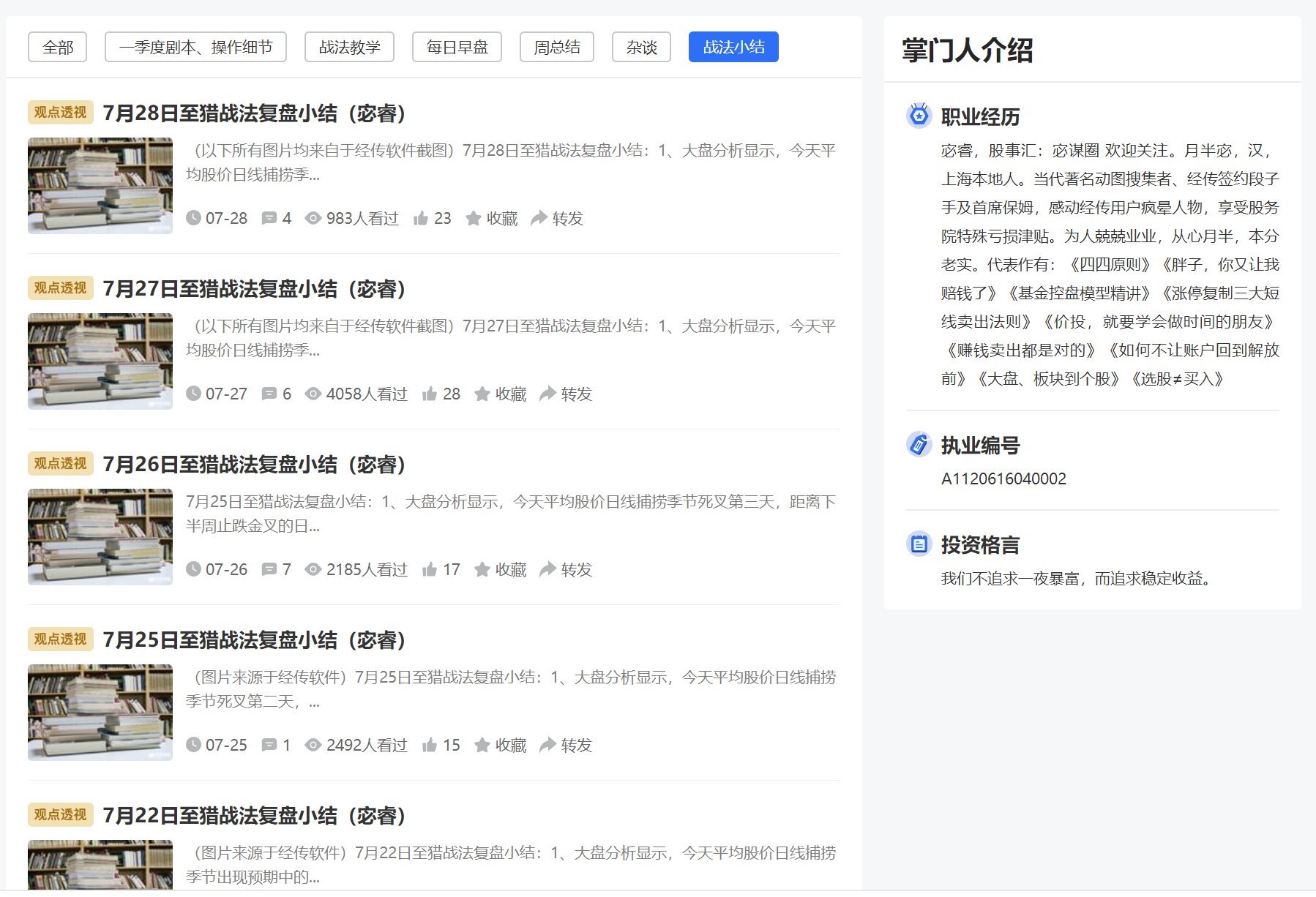The width and height of the screenshot is (1316, 897).
Task: Click the 2492人看过 view count
Action: 367,745
